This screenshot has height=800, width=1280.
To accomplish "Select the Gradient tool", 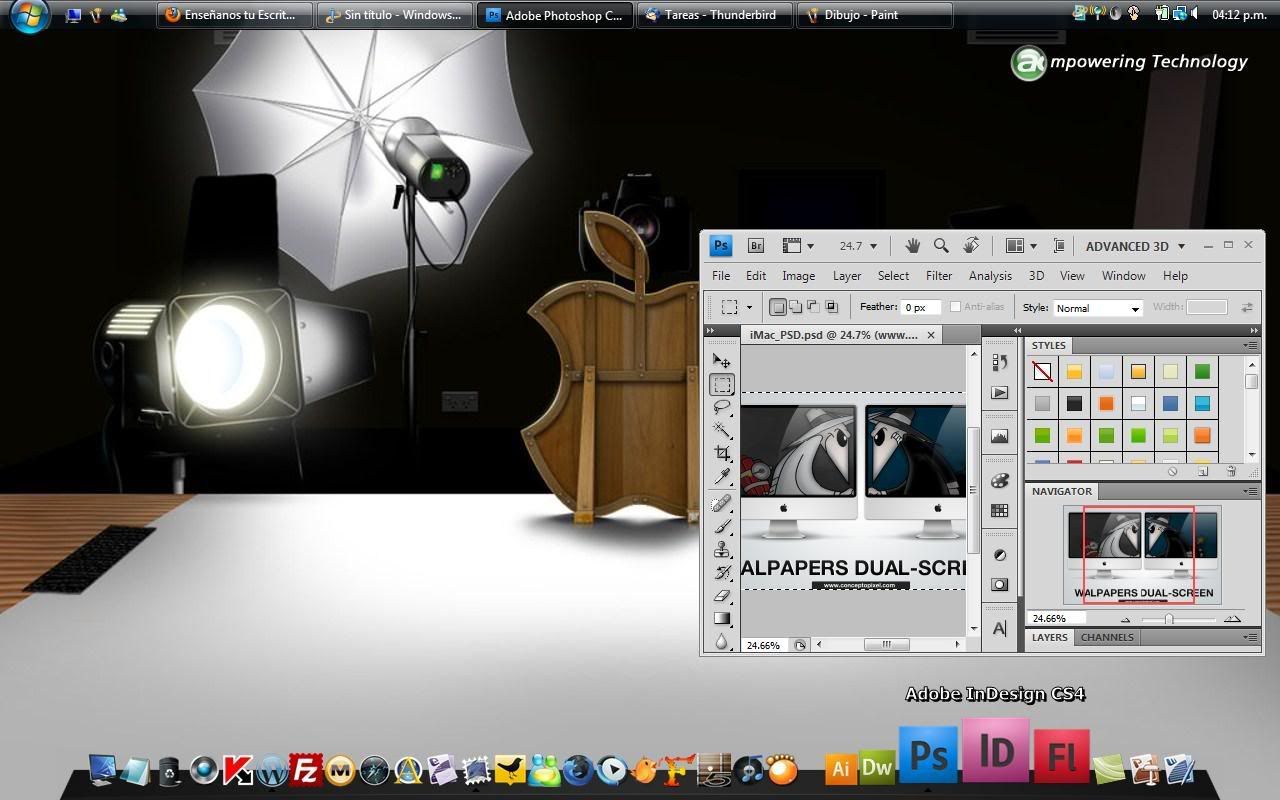I will pyautogui.click(x=722, y=618).
